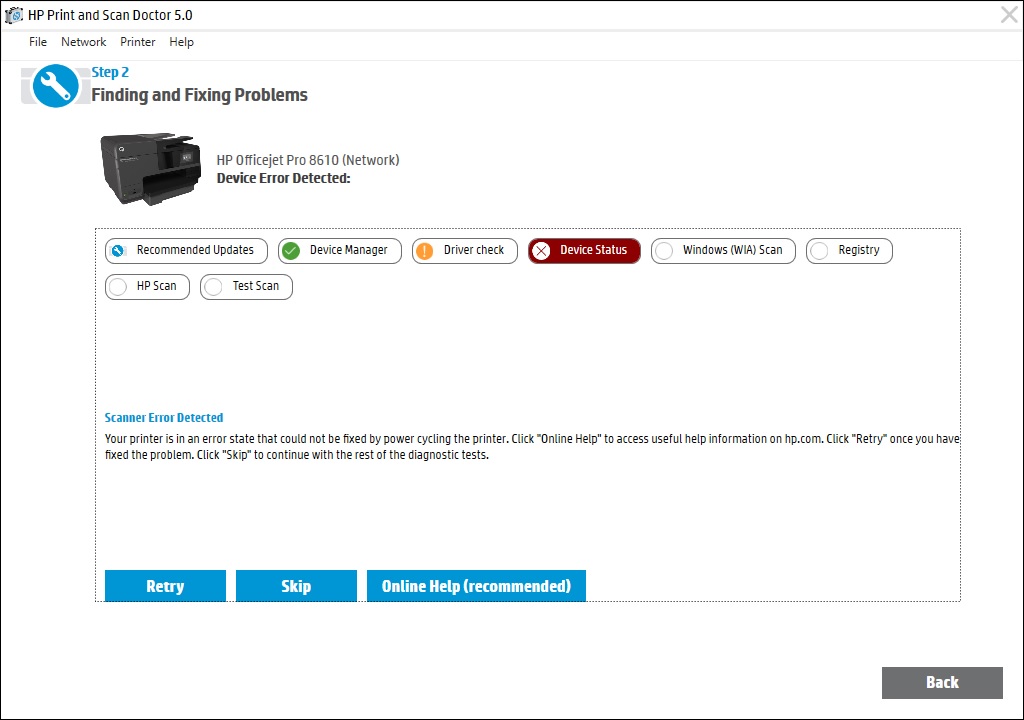Click the Windows (WIA) Scan status circle

coord(666,250)
